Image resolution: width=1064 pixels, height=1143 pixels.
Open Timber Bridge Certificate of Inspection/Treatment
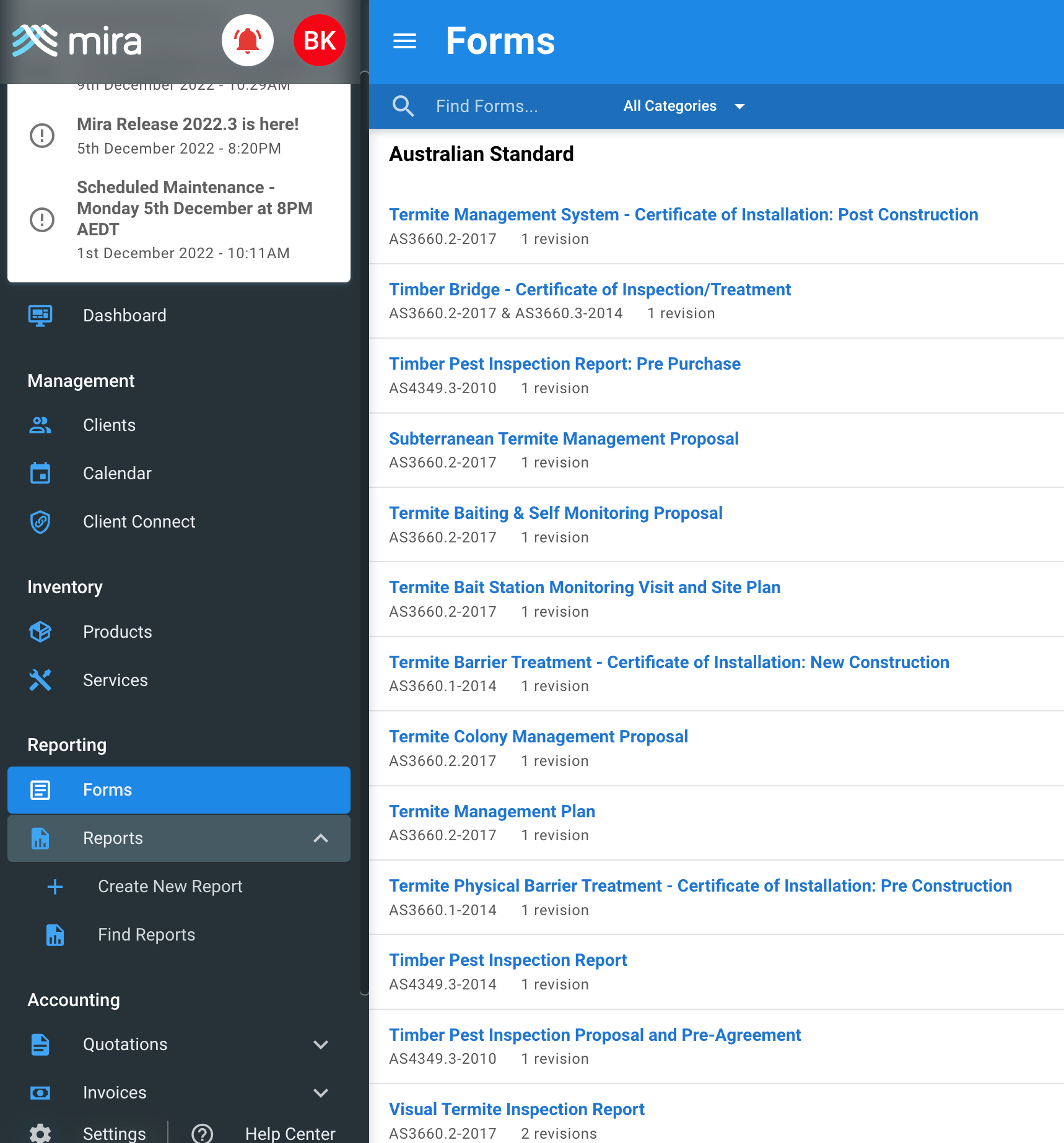[x=590, y=290]
